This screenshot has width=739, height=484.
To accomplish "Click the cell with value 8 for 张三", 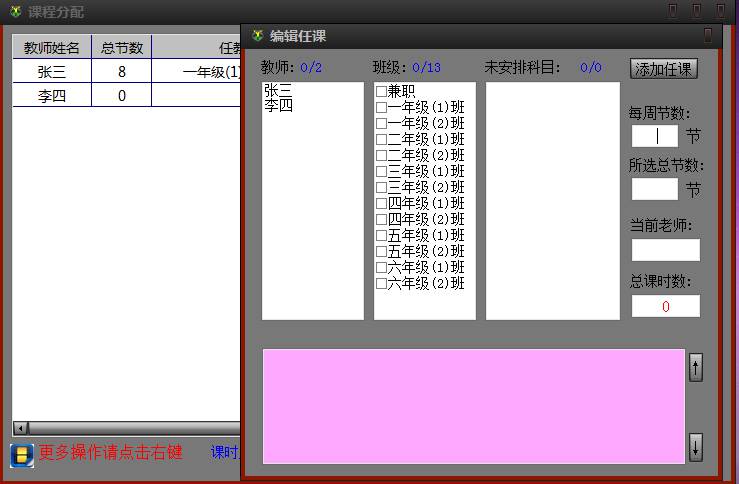I will [x=122, y=71].
